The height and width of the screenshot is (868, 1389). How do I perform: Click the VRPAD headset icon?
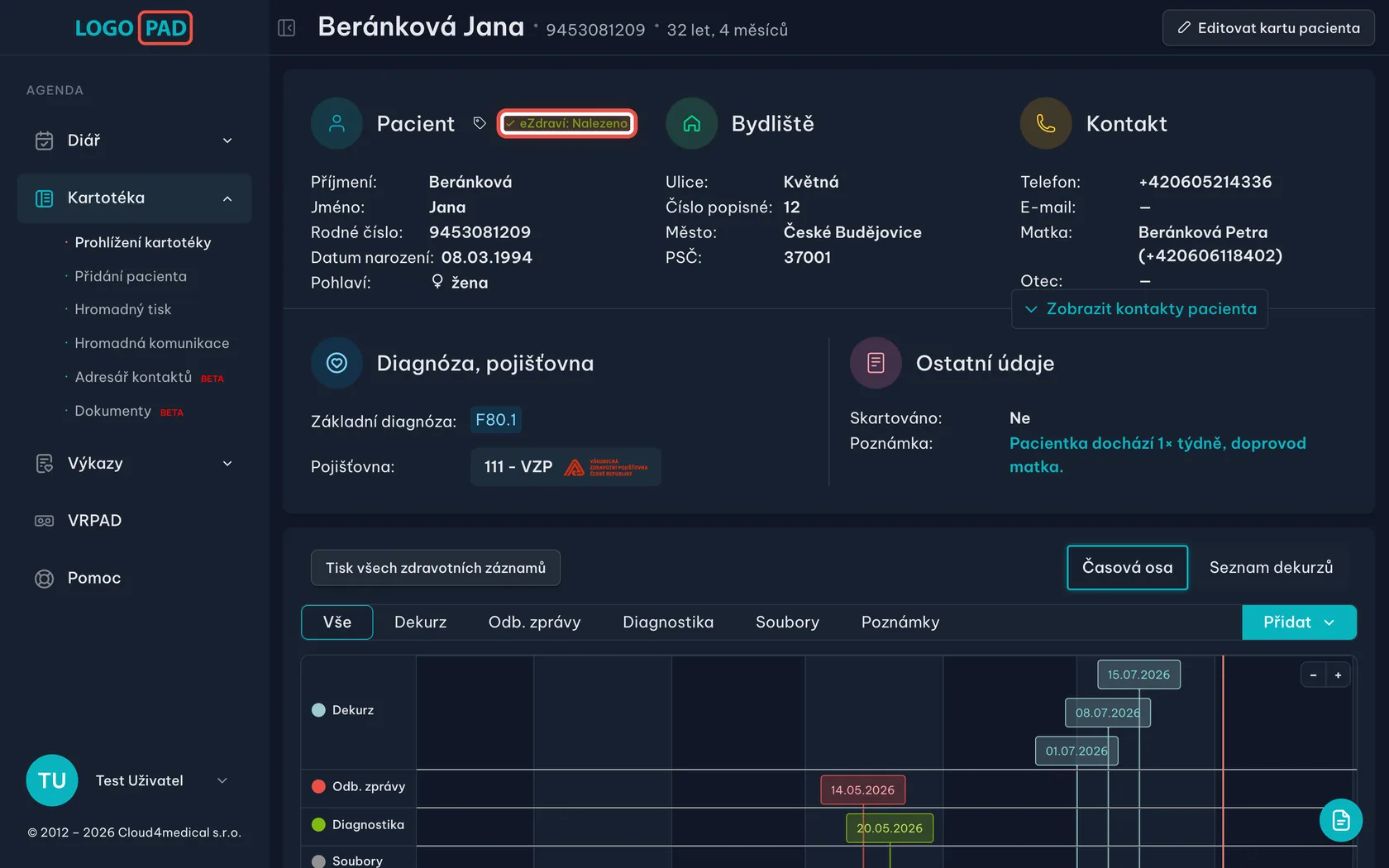[x=44, y=521]
